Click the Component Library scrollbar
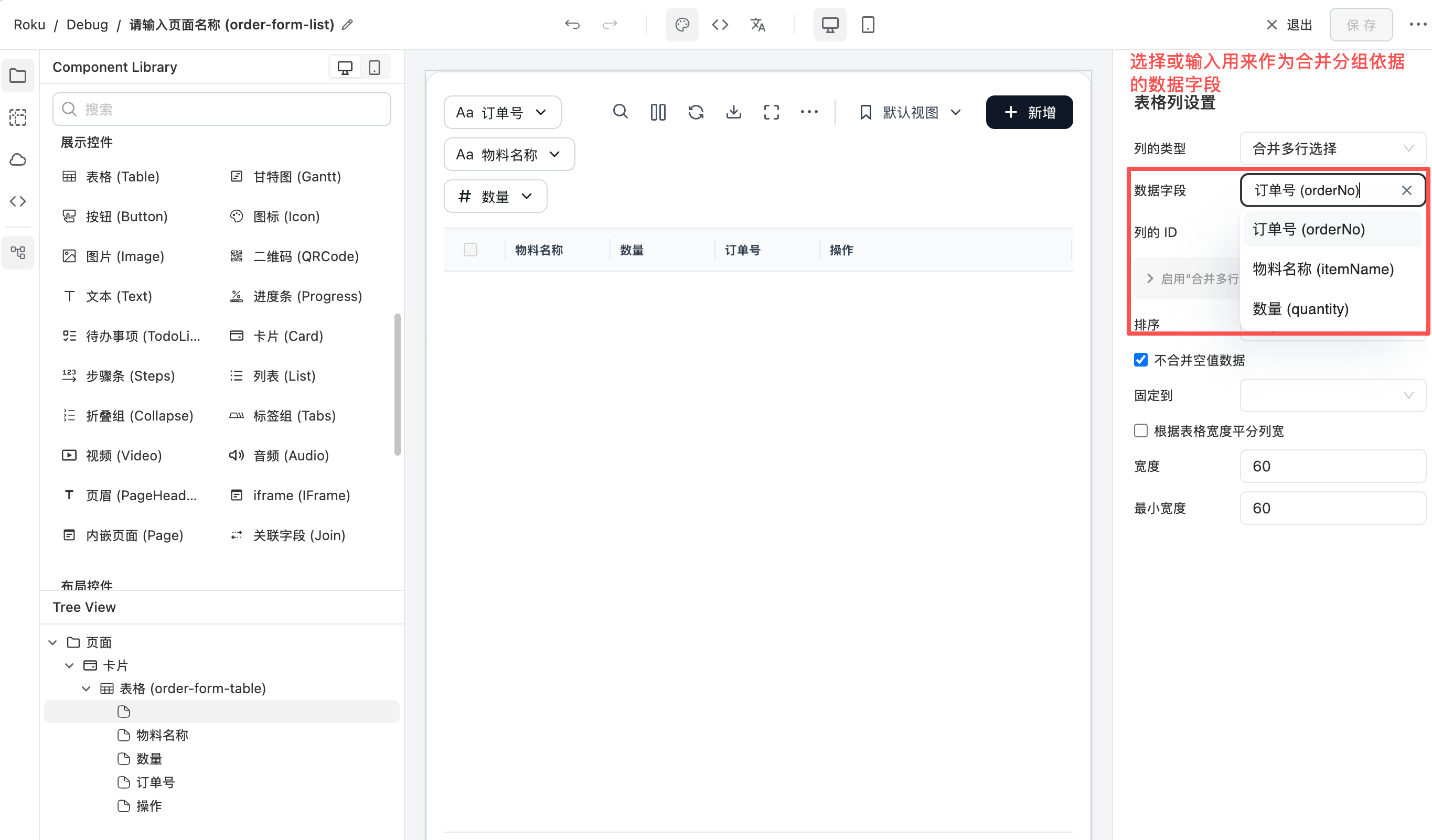Image resolution: width=1432 pixels, height=840 pixels. coord(397,384)
